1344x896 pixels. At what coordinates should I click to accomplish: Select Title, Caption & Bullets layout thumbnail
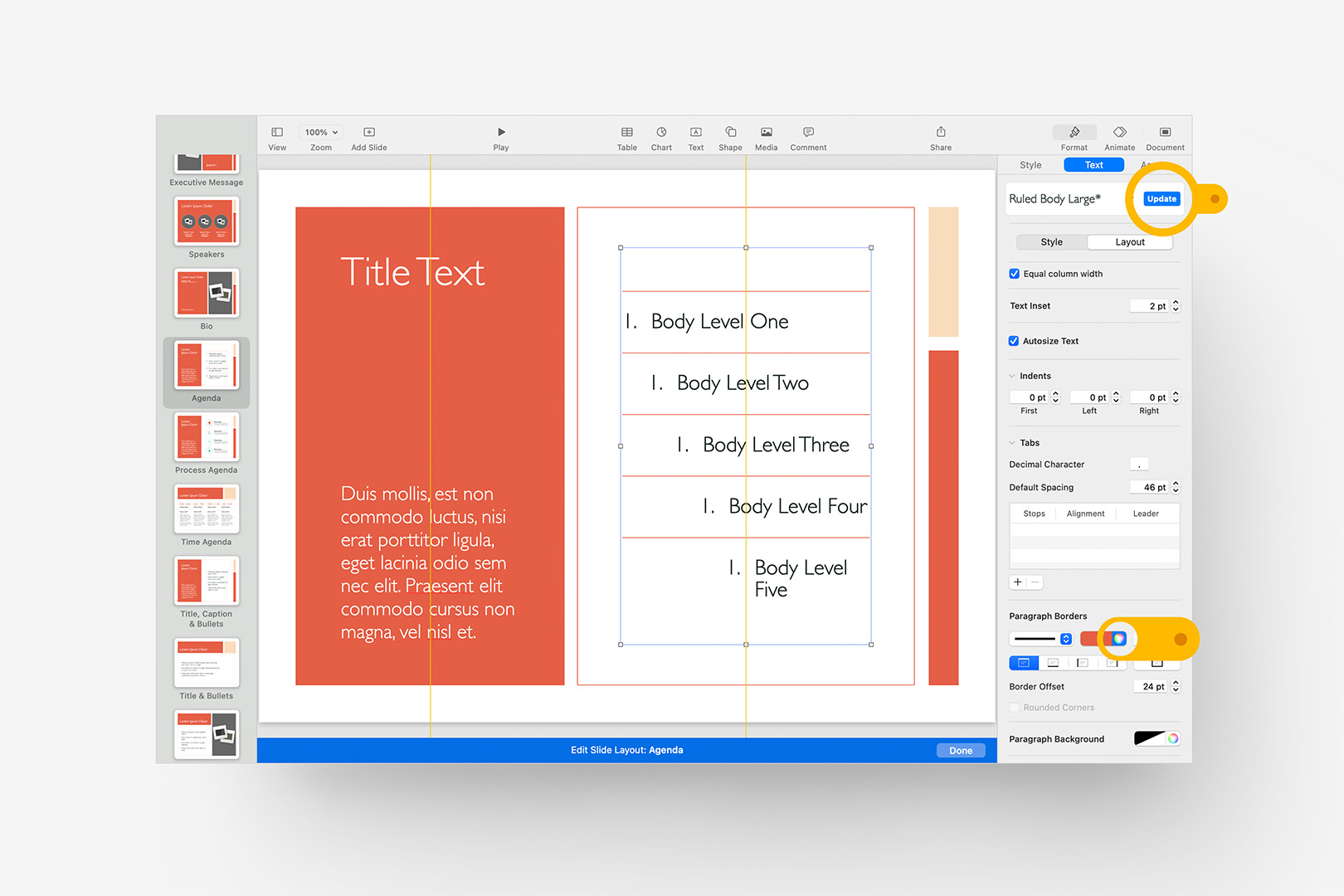click(207, 581)
